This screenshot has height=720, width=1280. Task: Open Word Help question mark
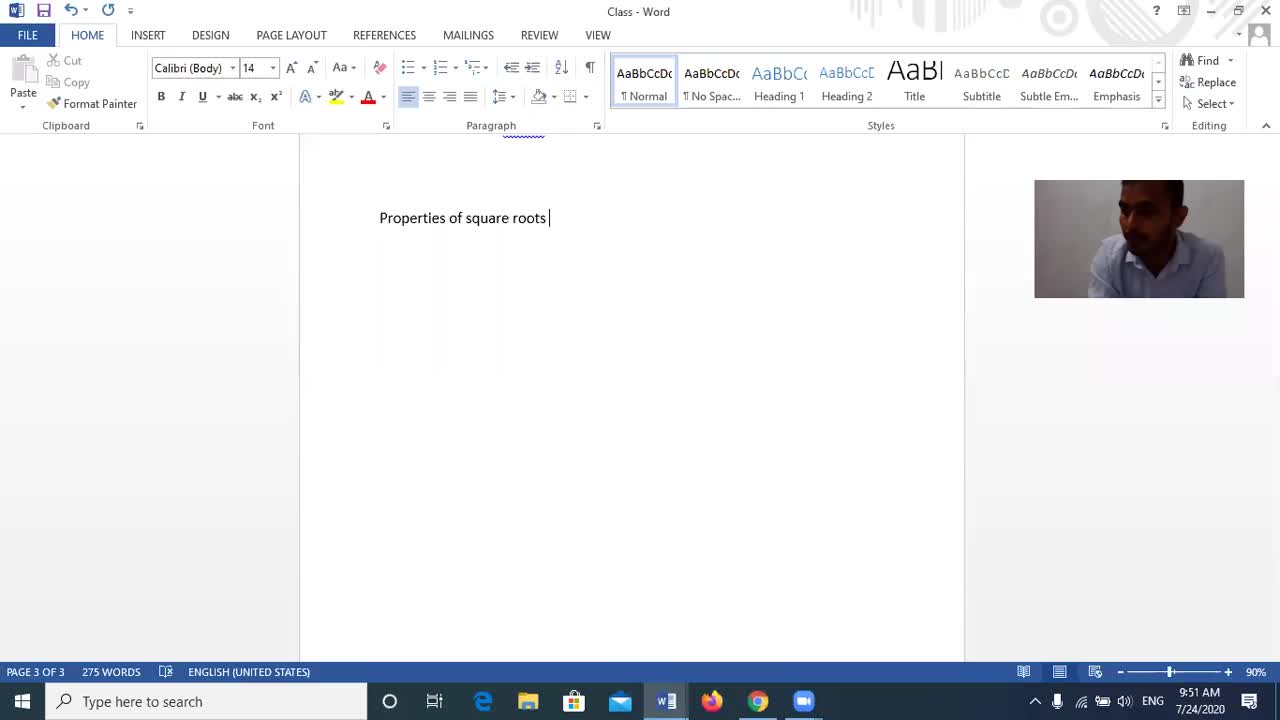point(1156,11)
